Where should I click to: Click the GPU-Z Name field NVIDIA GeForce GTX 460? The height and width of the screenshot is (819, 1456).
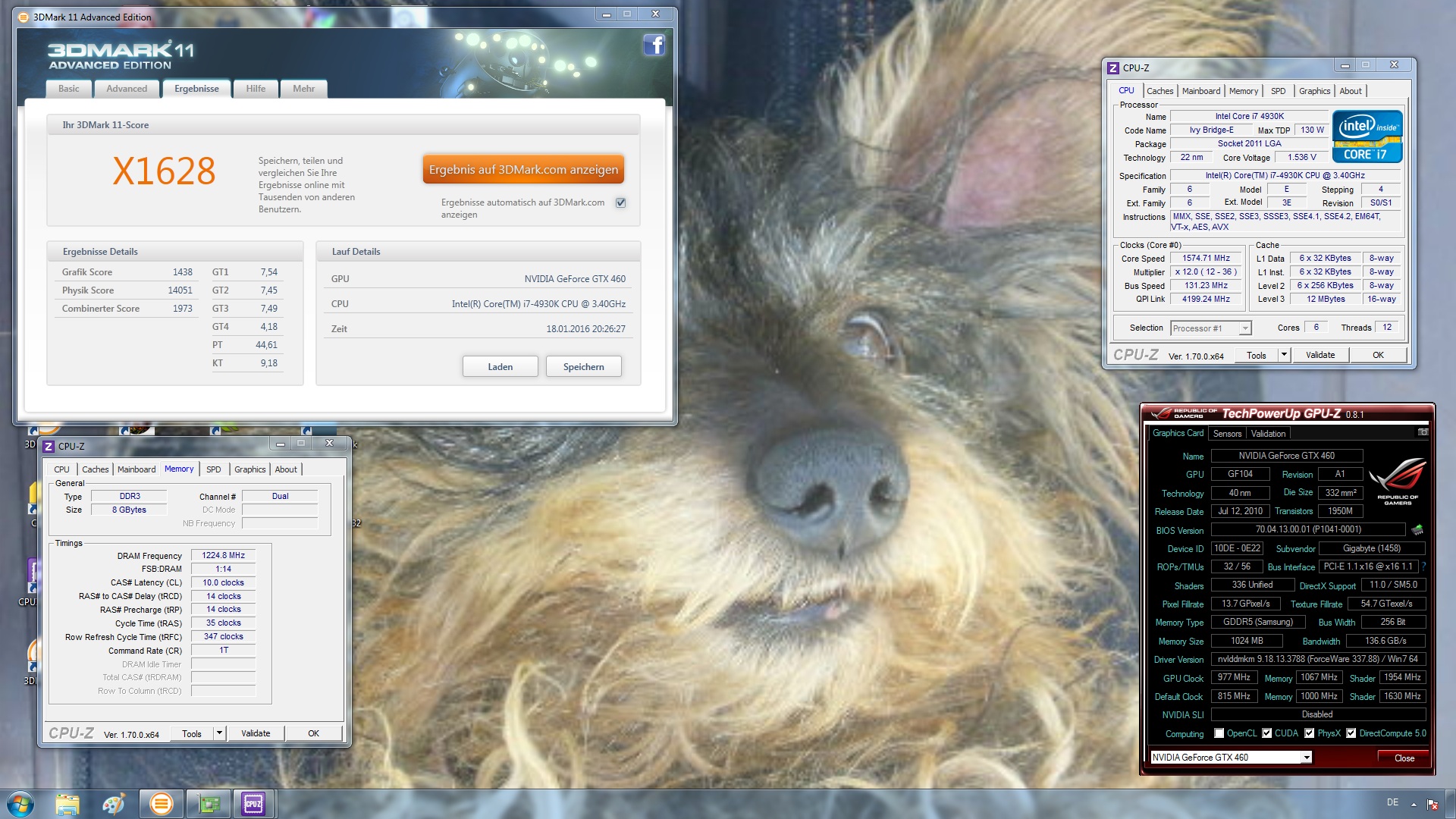click(1286, 456)
